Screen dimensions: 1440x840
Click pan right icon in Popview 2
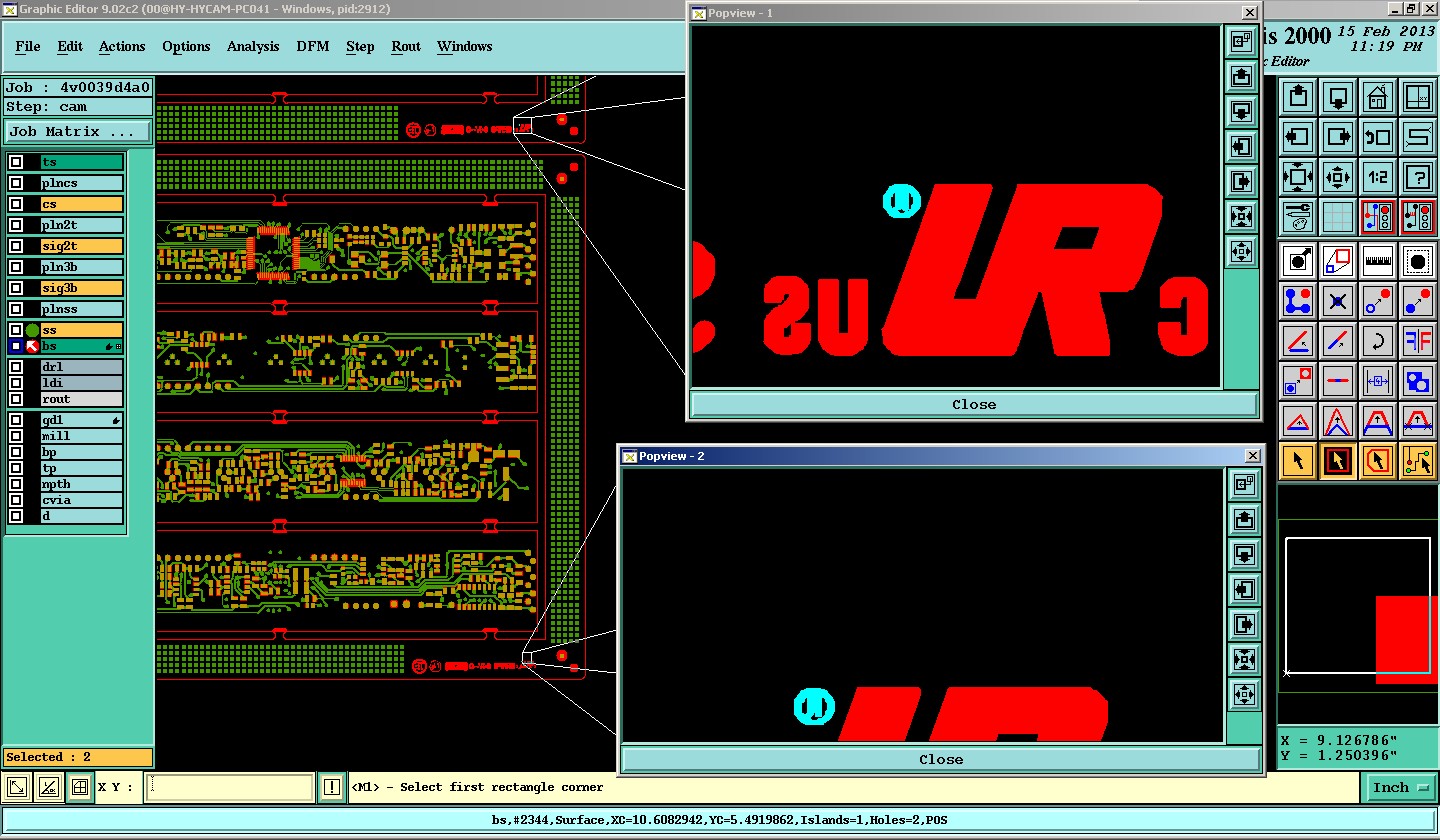[1244, 625]
